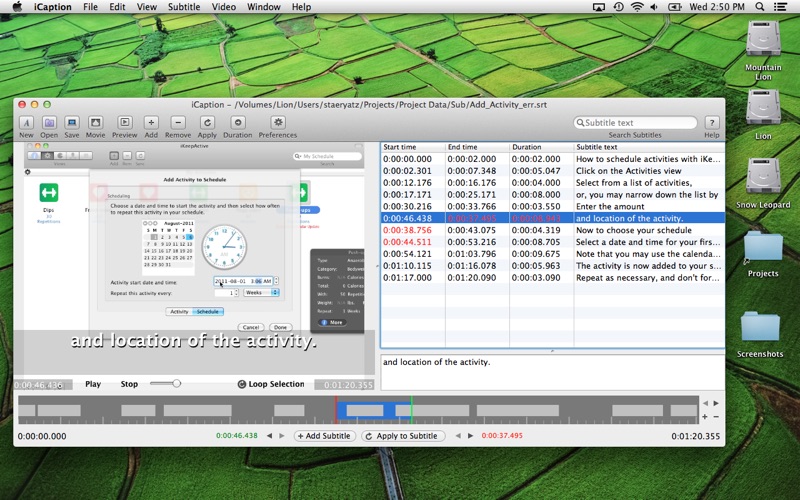Click the magnifier in Subtitle text search
Screen dimensions: 800x500
[x=580, y=122]
